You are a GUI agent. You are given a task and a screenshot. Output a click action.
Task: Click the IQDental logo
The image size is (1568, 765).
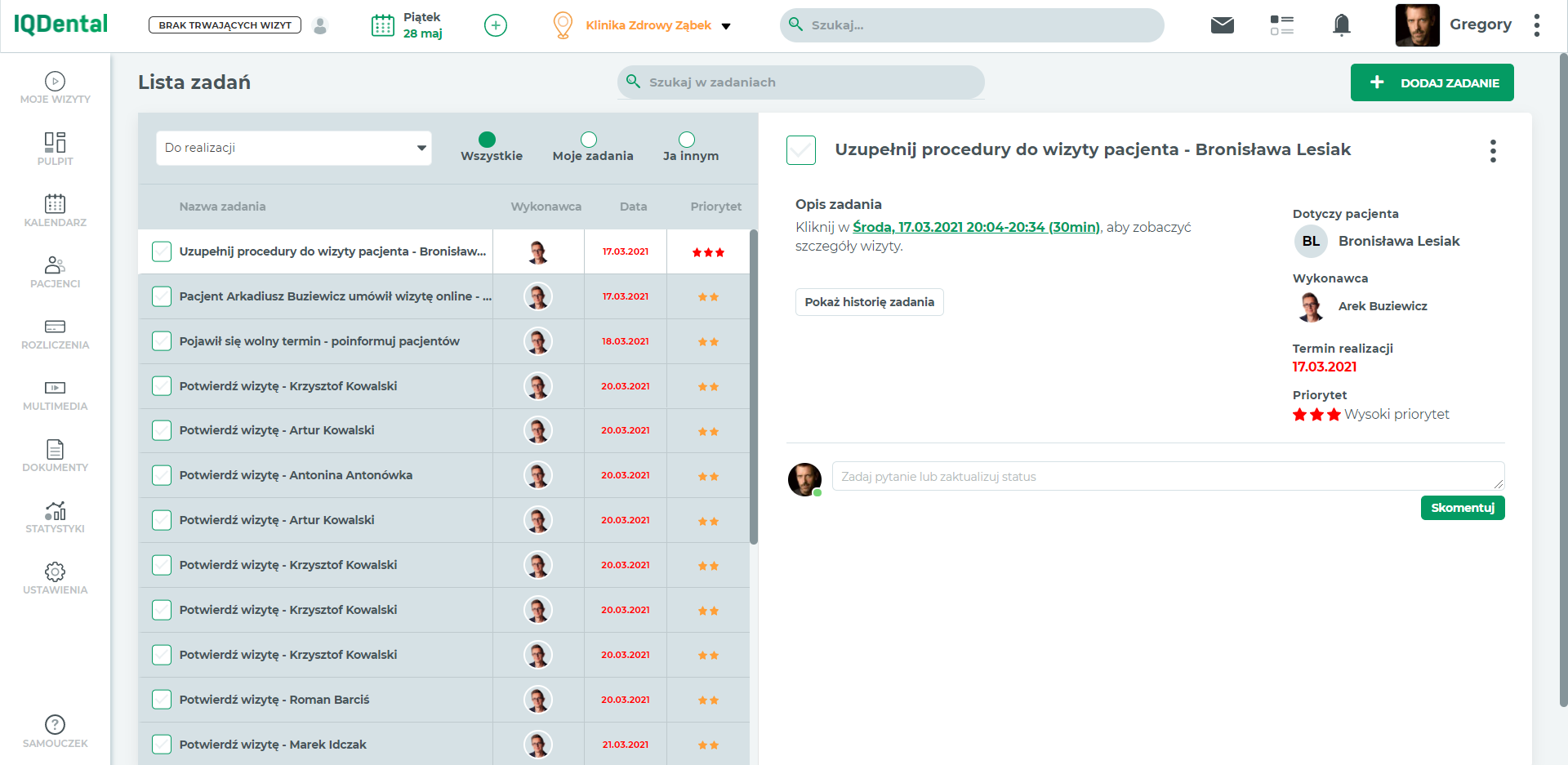coord(60,24)
